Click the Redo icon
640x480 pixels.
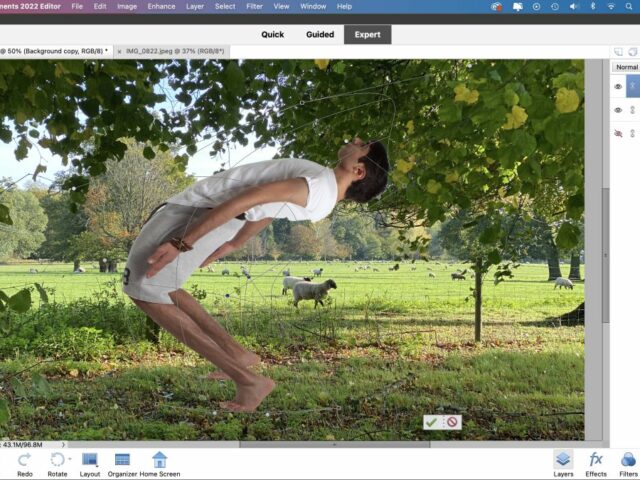[24, 460]
